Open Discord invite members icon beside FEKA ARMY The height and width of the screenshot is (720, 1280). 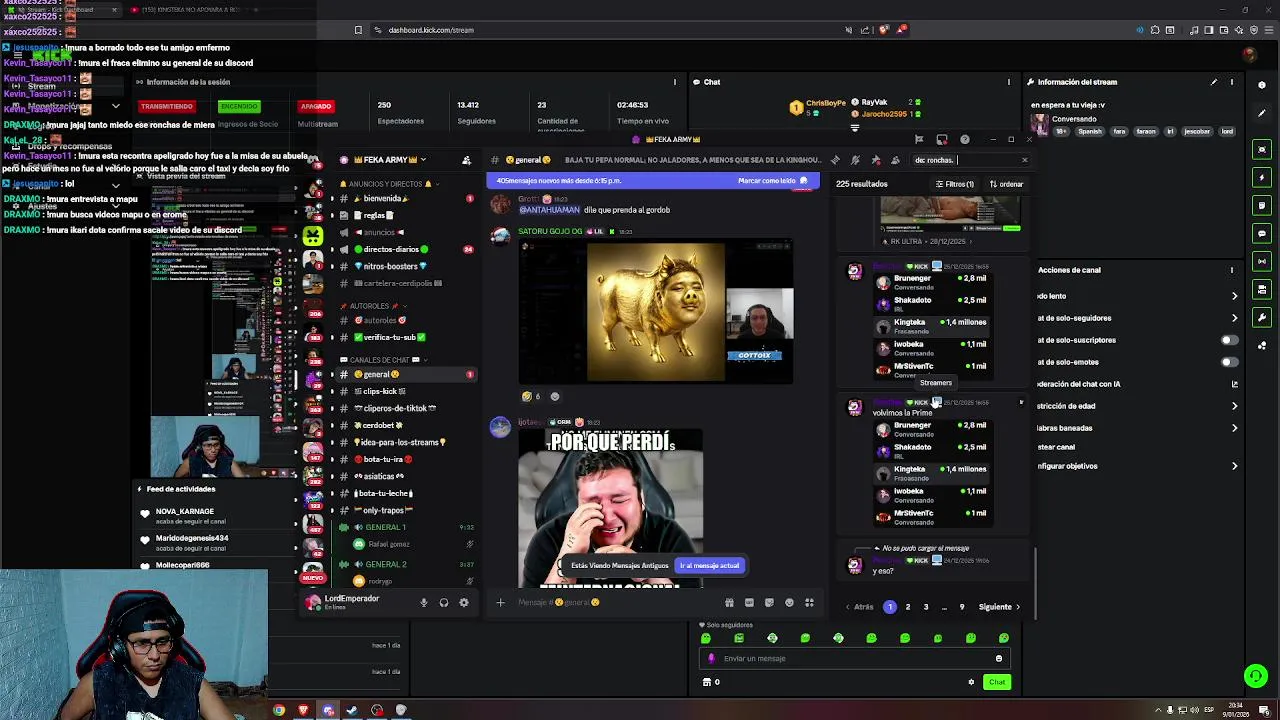[466, 160]
